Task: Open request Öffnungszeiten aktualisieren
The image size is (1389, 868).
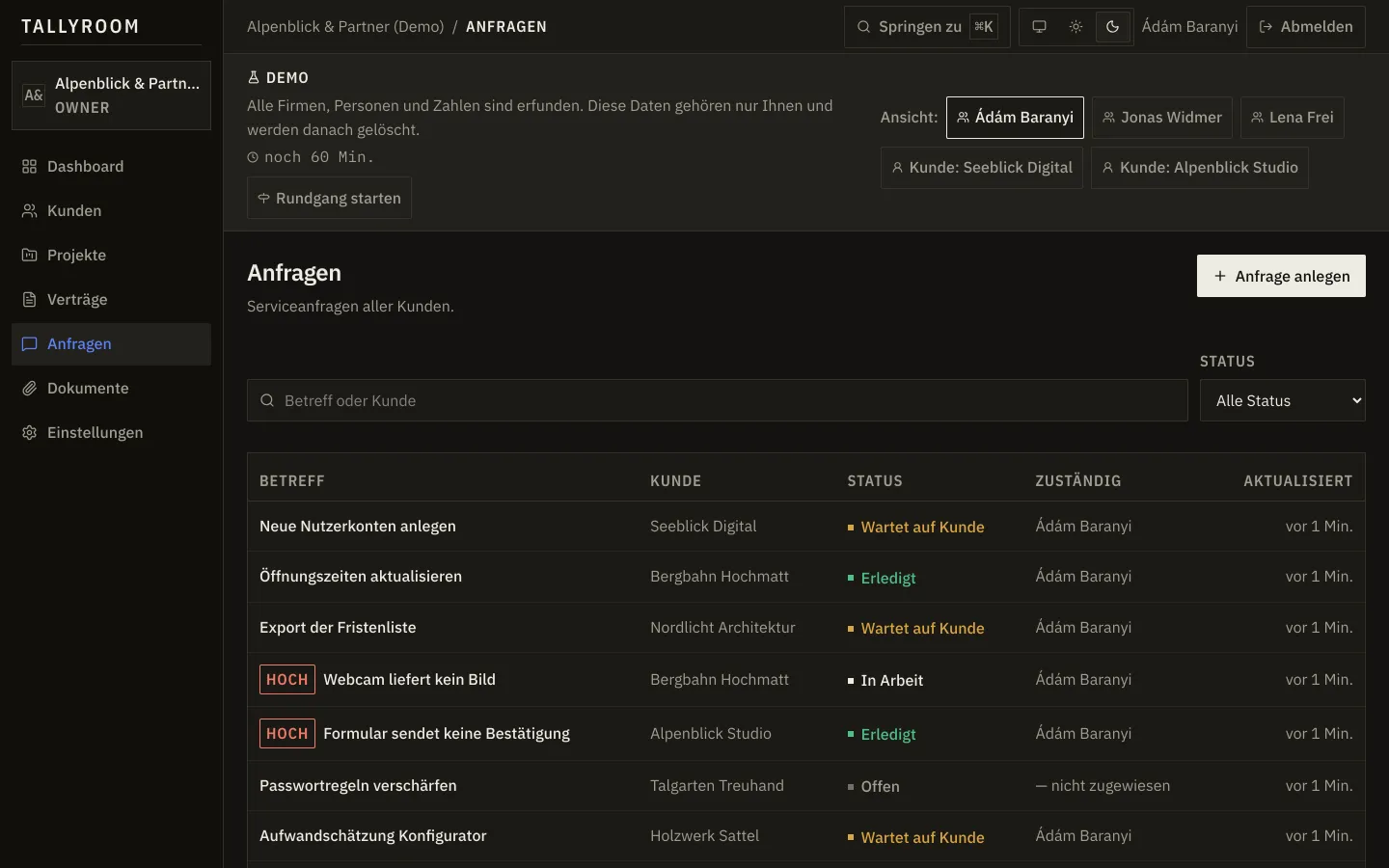Action: tap(361, 577)
